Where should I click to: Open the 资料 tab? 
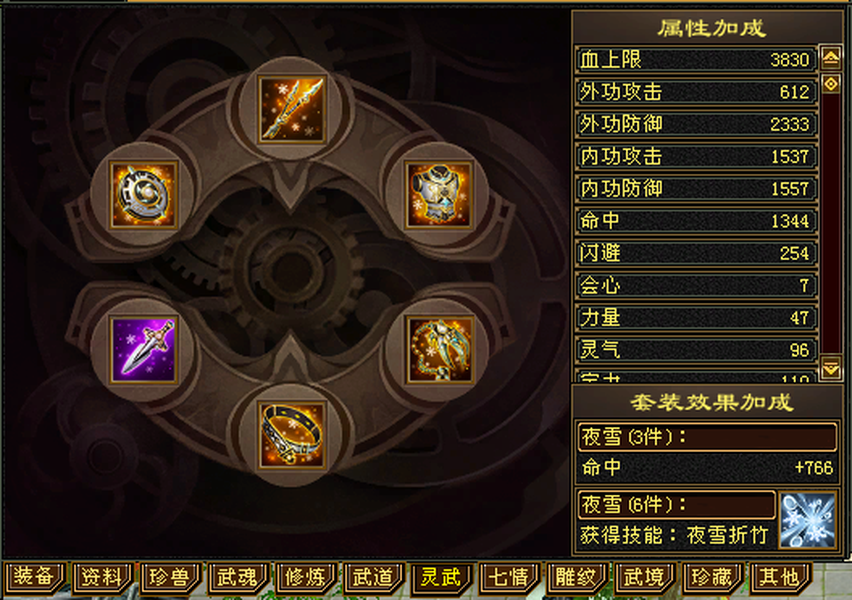coord(102,577)
